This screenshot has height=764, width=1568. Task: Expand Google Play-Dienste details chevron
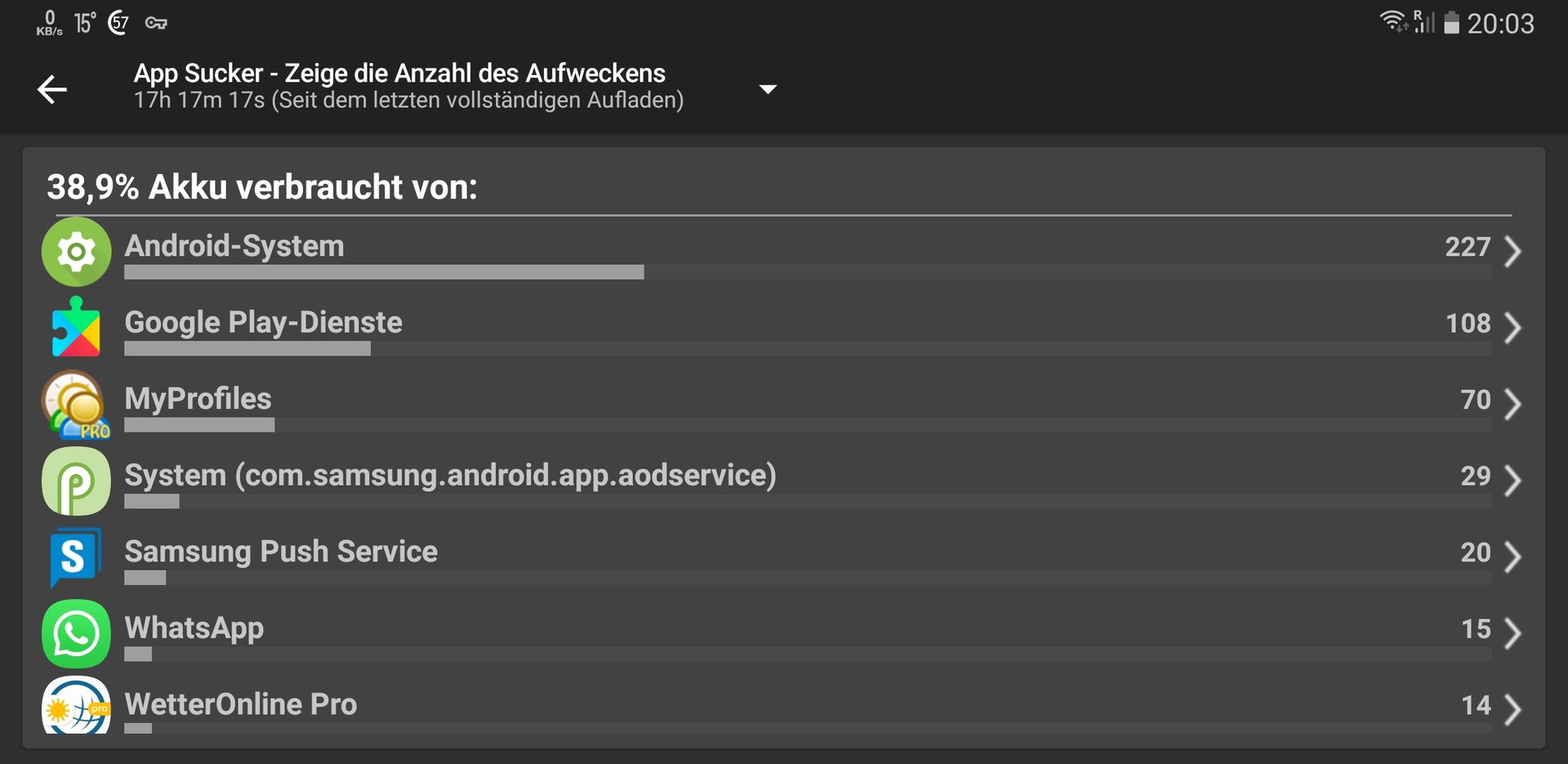pyautogui.click(x=1512, y=328)
